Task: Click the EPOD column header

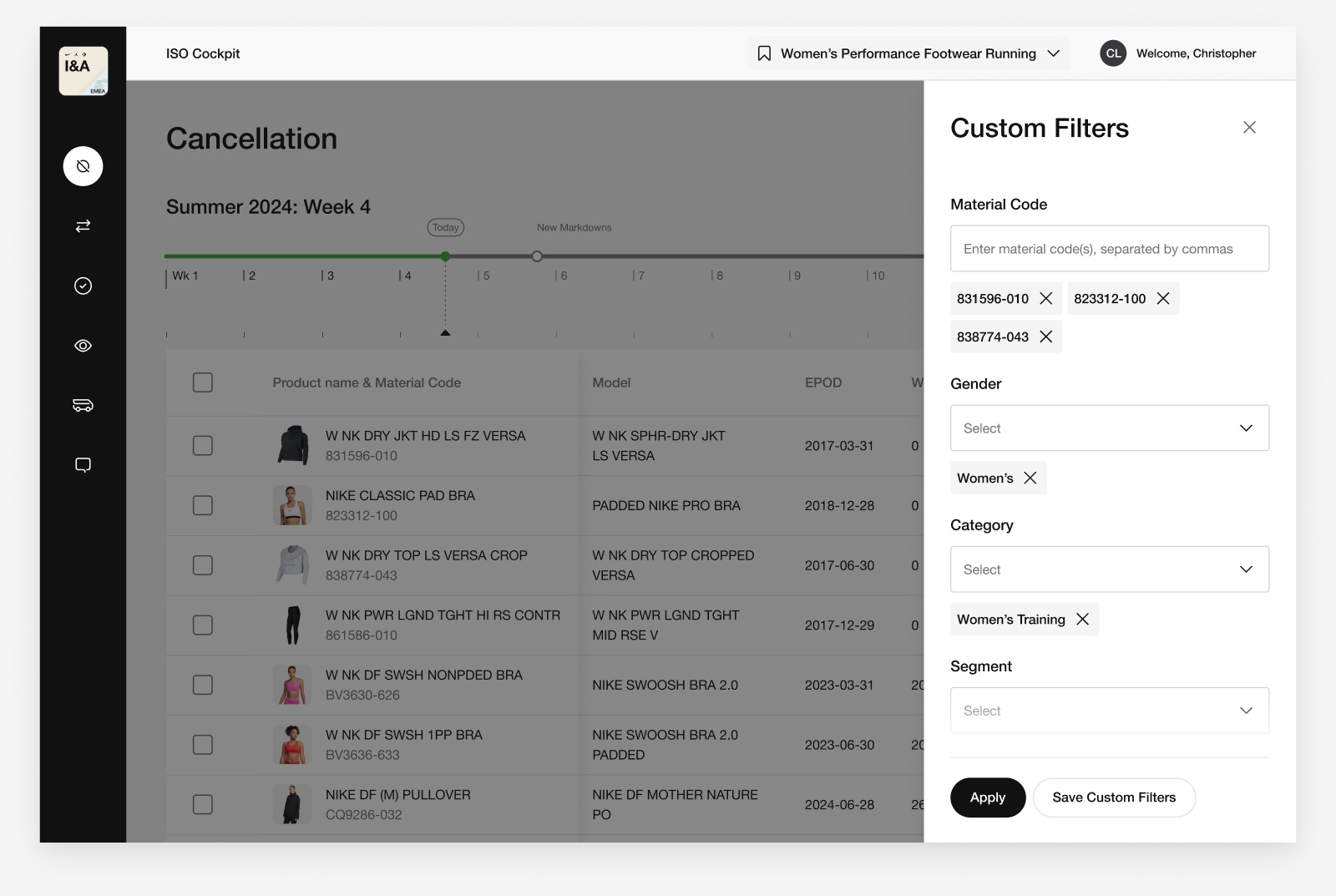Action: pos(823,382)
